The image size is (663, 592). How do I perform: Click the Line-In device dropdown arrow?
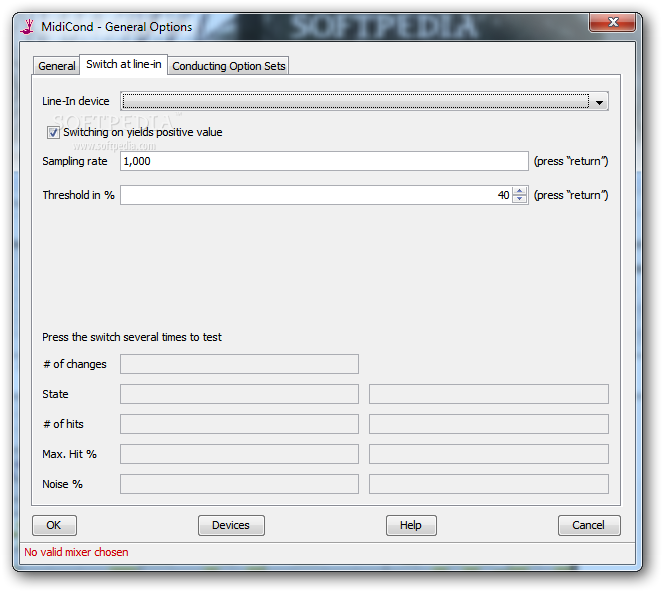click(599, 102)
